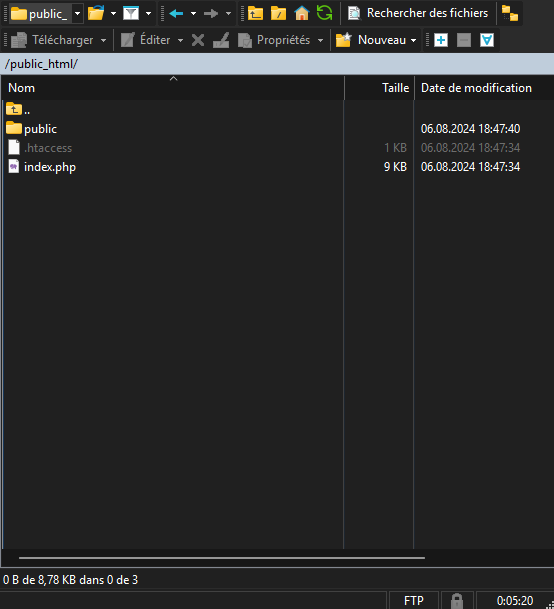Expand the Nouveau dropdown menu
The width and height of the screenshot is (554, 609).
pyautogui.click(x=413, y=40)
